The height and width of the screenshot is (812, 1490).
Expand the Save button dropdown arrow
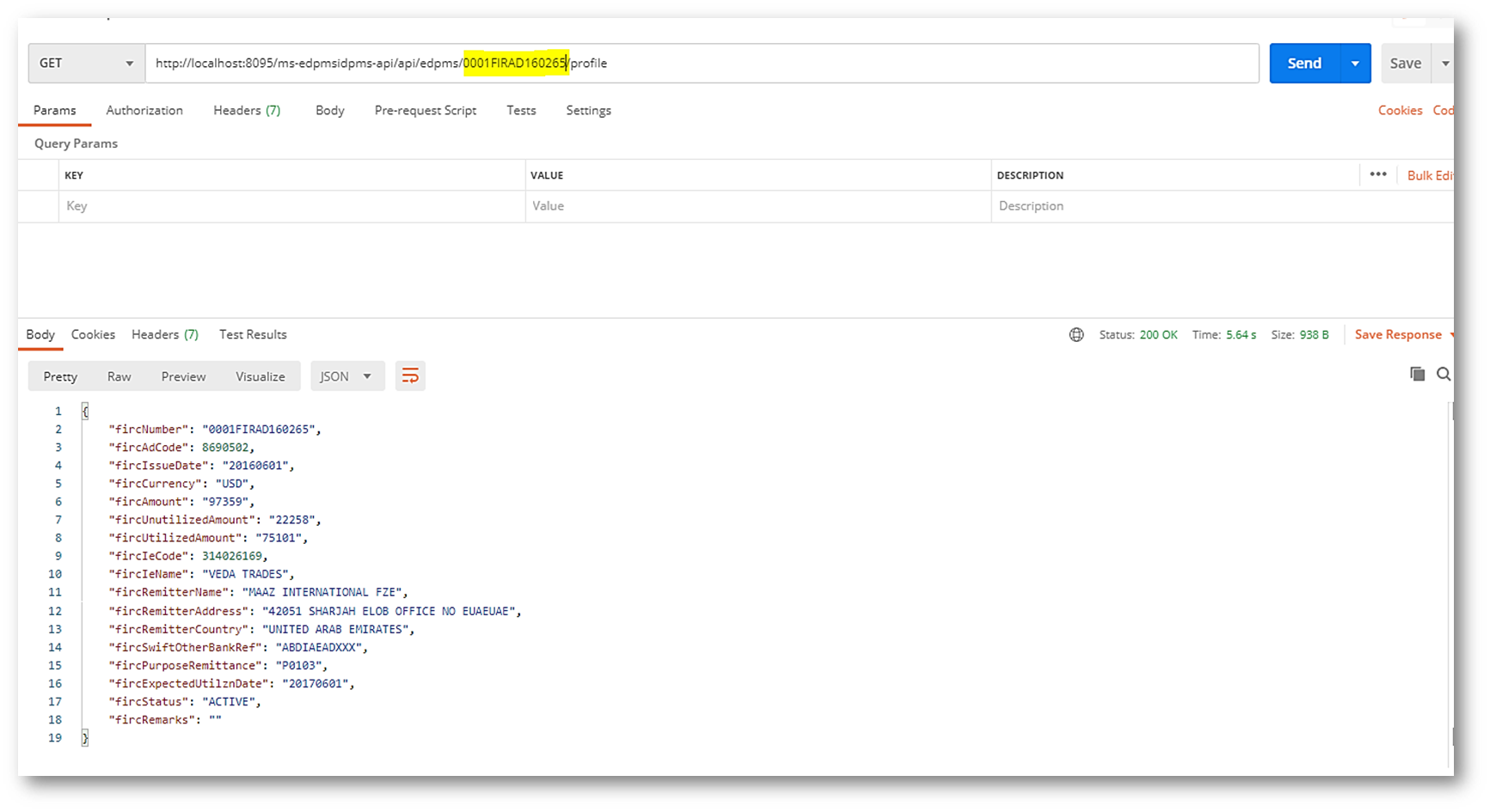[1444, 64]
